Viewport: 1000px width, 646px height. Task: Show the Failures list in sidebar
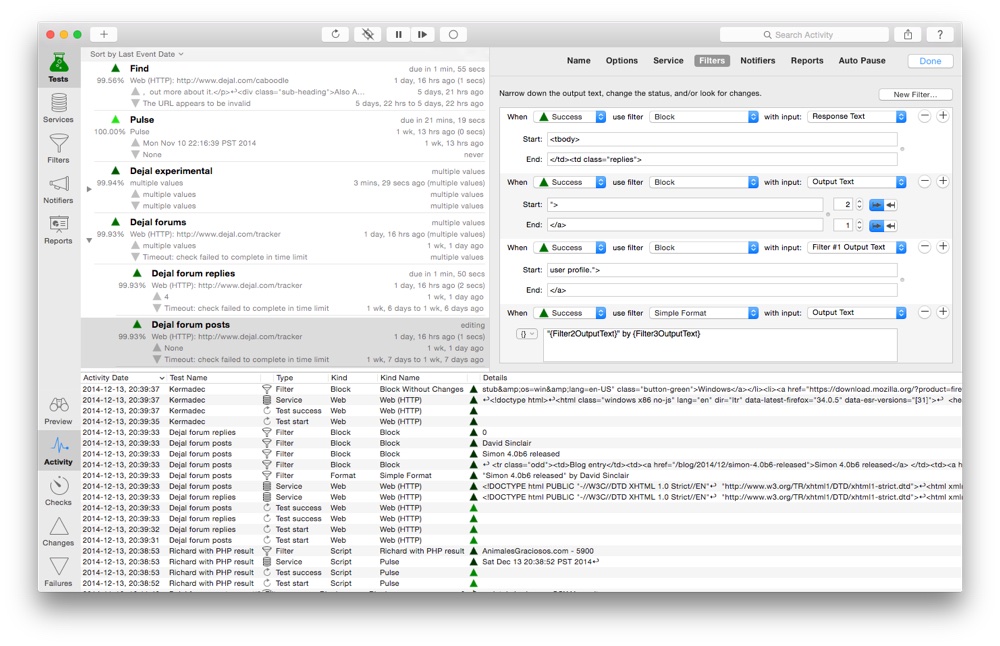(x=58, y=571)
